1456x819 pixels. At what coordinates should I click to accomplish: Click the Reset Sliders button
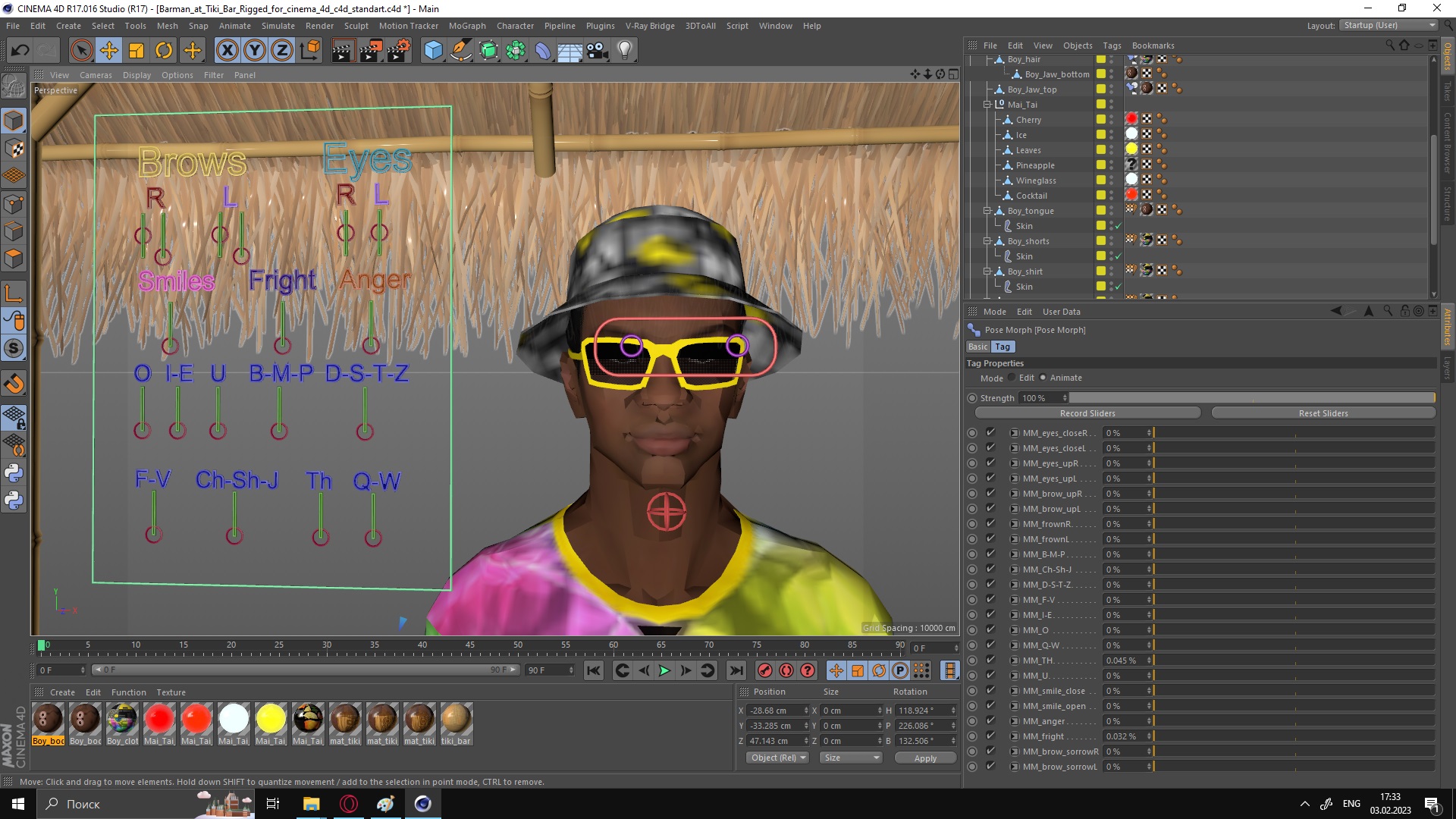pos(1323,413)
